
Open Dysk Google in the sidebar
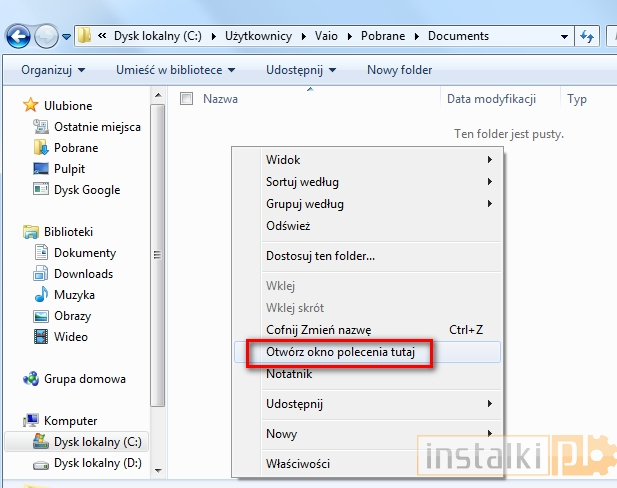tap(86, 190)
